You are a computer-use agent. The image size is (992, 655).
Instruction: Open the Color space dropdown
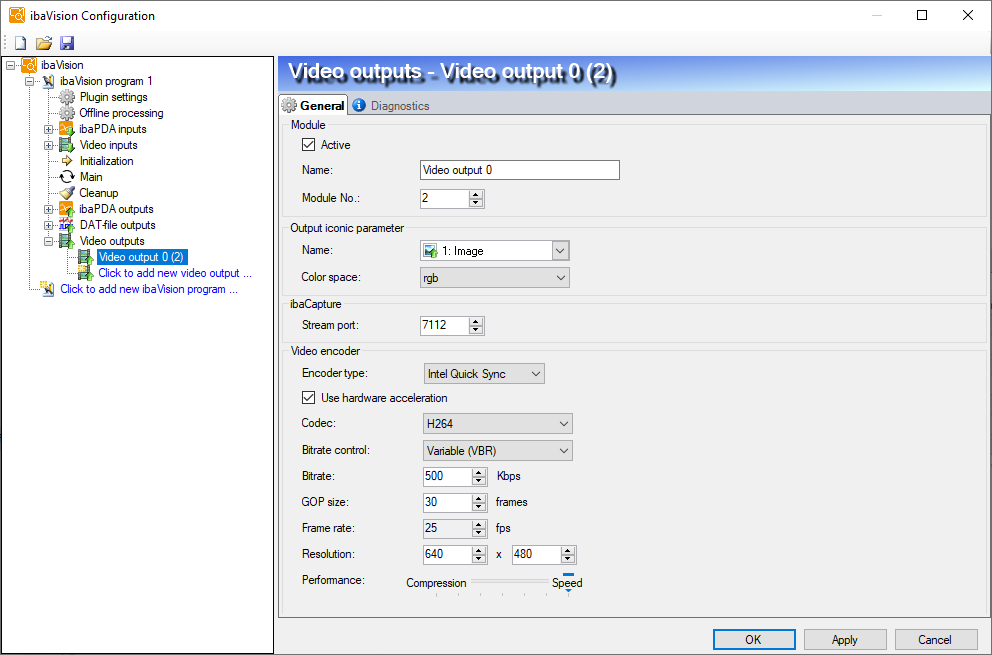point(495,277)
